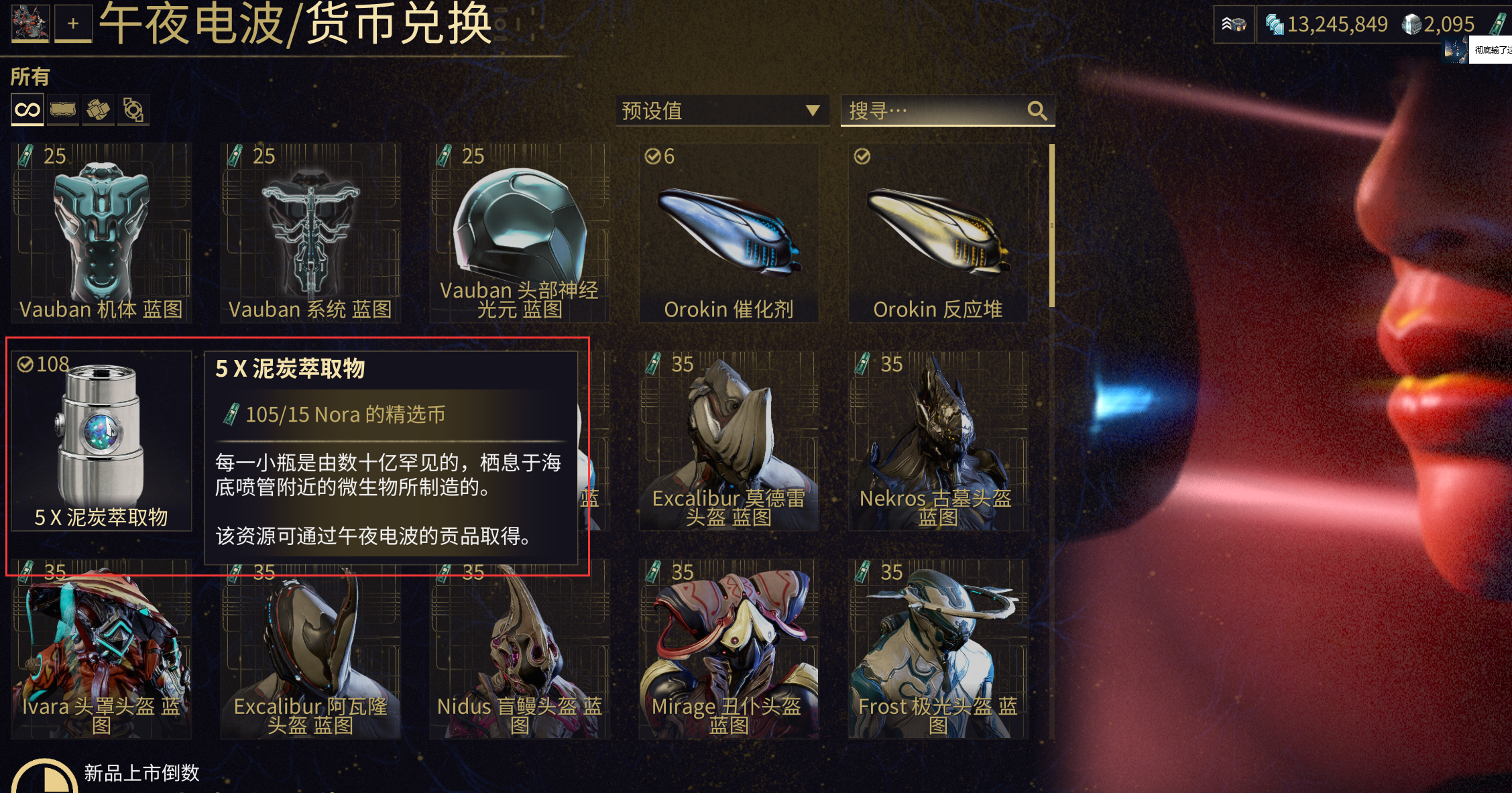Screen dimensions: 1512x793
Task: Select the cube-stack category filter icon
Action: coord(99,110)
